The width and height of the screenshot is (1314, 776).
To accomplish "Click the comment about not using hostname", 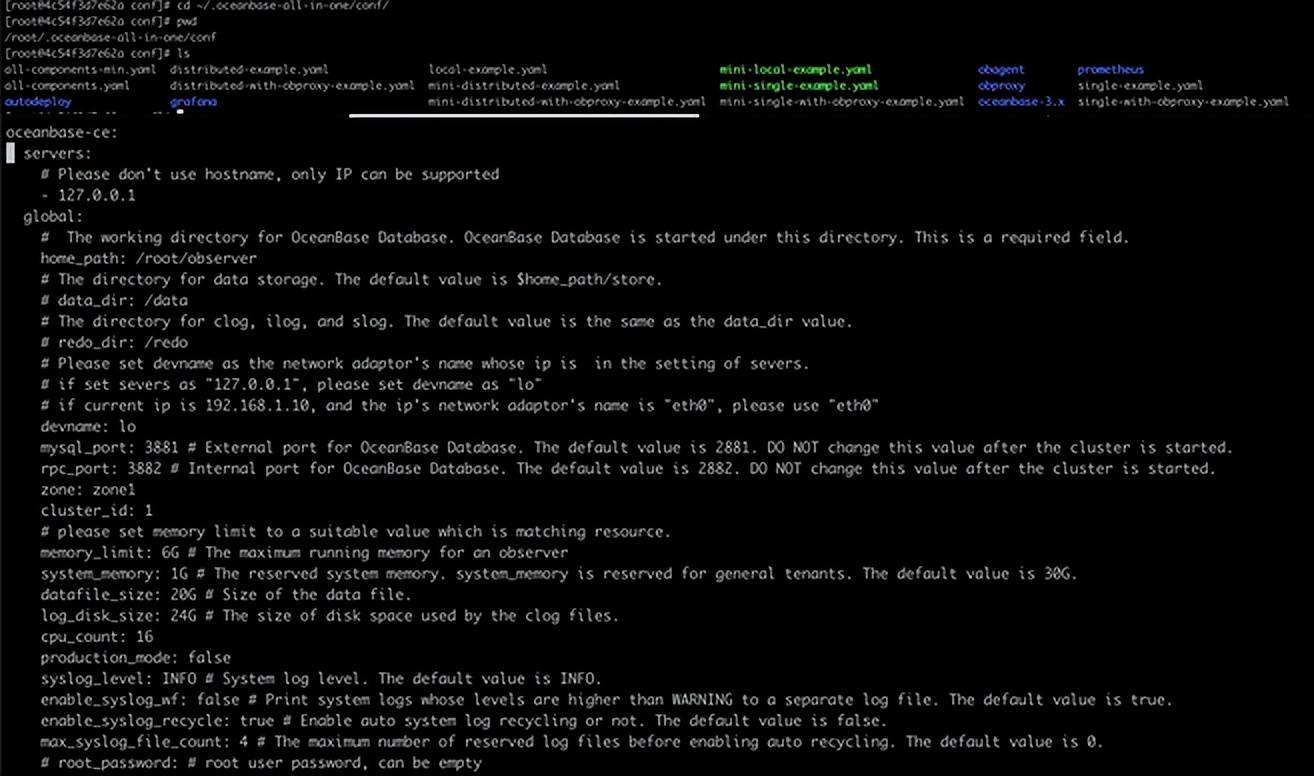I will pyautogui.click(x=270, y=174).
